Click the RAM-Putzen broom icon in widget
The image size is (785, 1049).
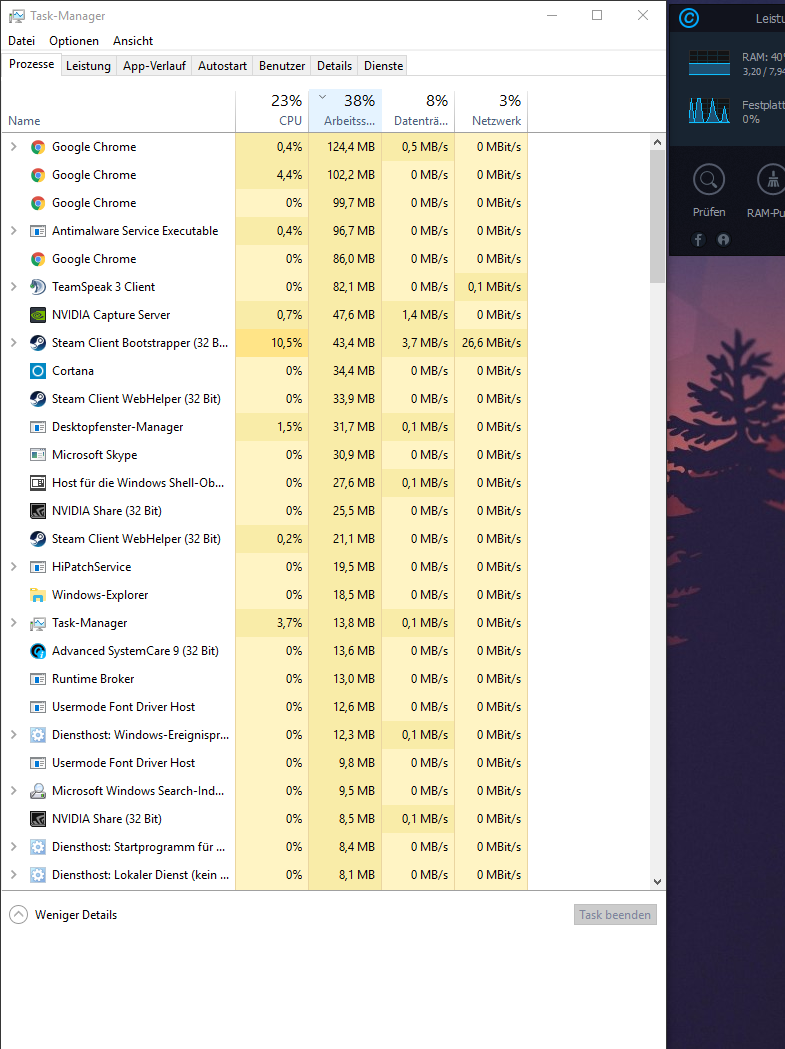coord(772,180)
